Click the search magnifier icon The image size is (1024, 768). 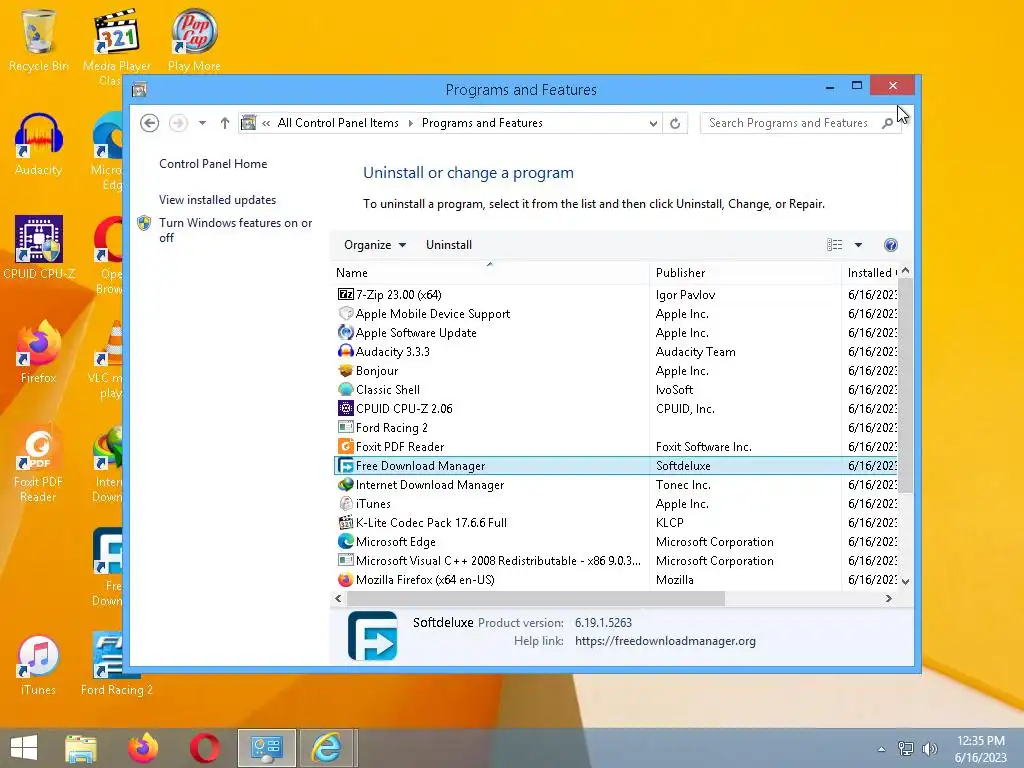pos(887,123)
